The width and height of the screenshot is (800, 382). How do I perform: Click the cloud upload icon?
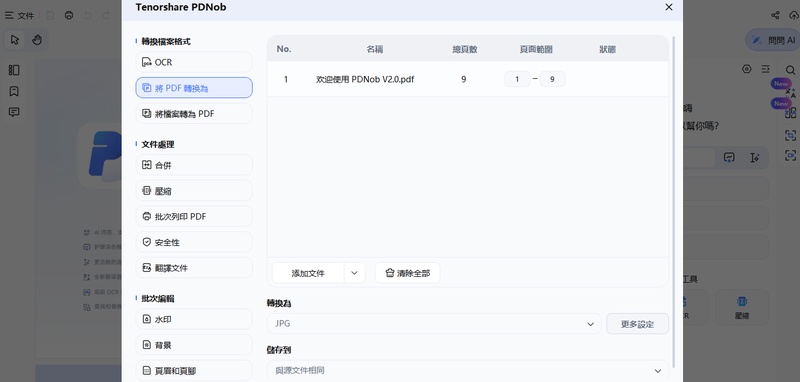tap(793, 15)
